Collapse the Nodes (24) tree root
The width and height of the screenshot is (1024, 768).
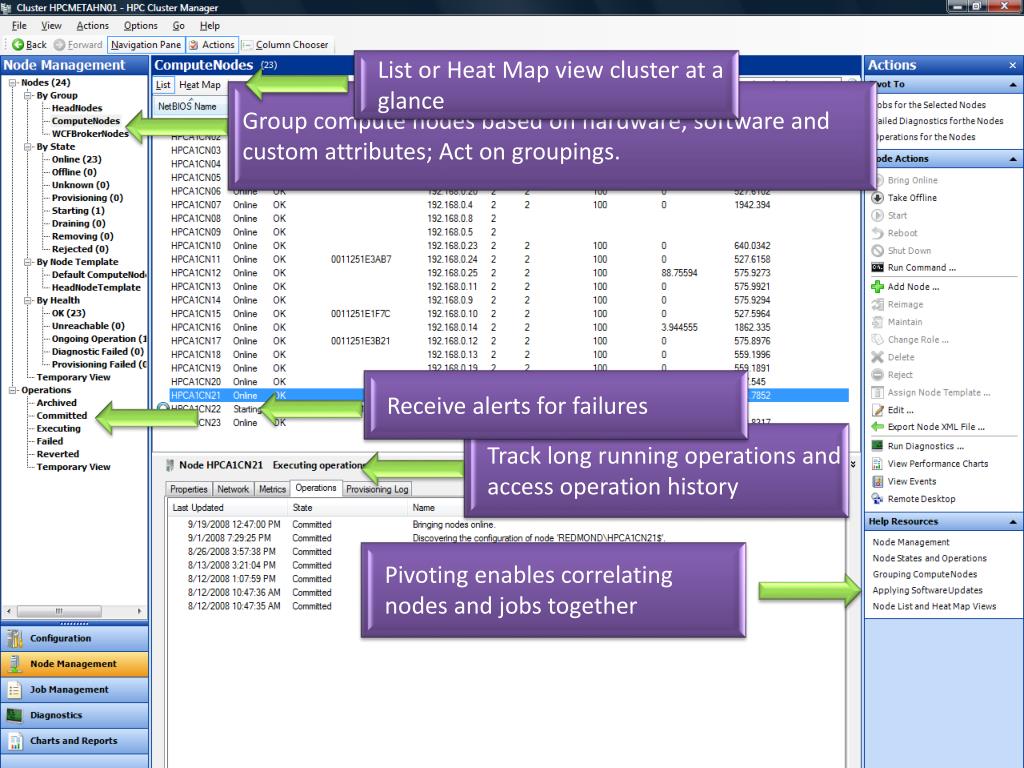click(x=12, y=82)
